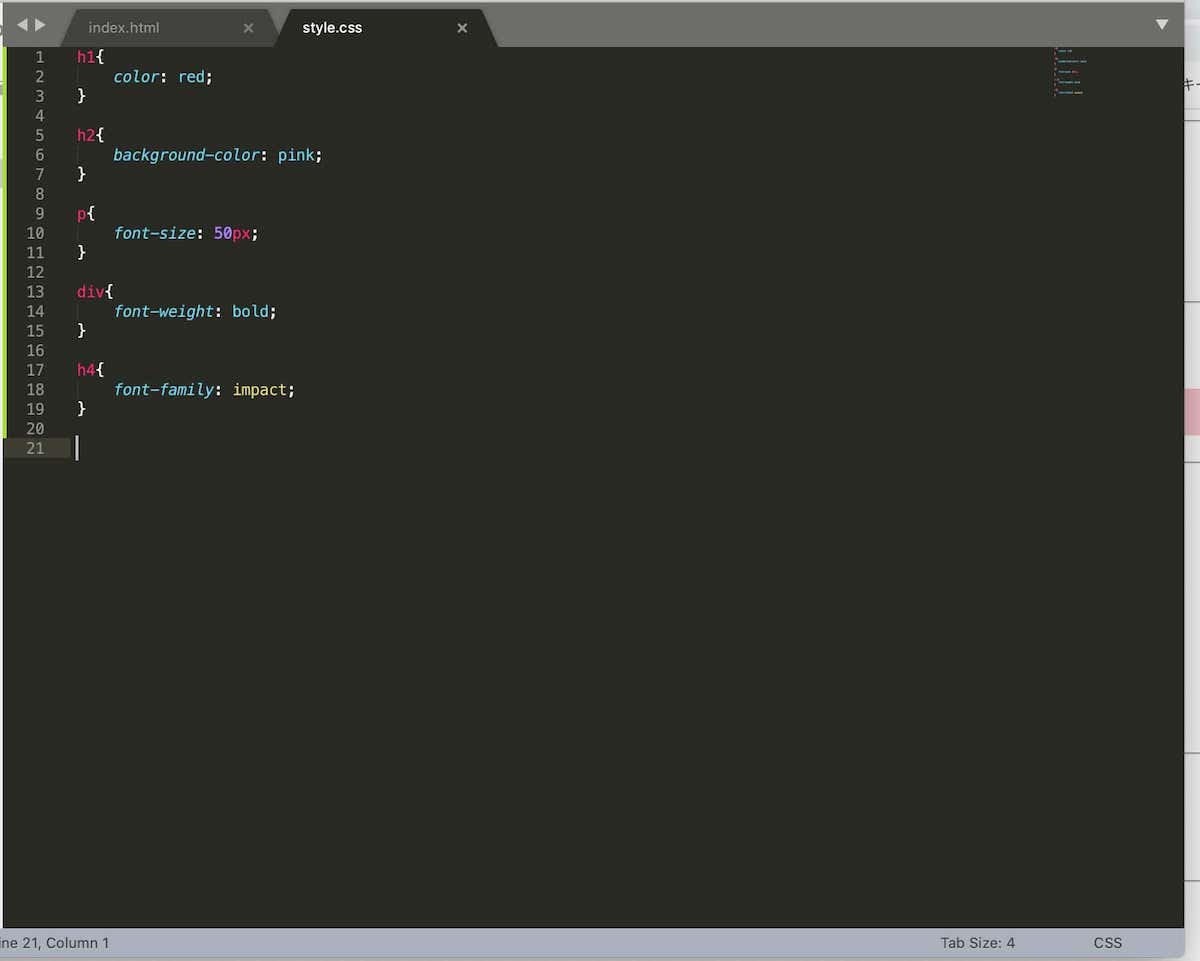Viewport: 1200px width, 961px height.
Task: Click the closing brace on line 19
Action: [x=82, y=409]
